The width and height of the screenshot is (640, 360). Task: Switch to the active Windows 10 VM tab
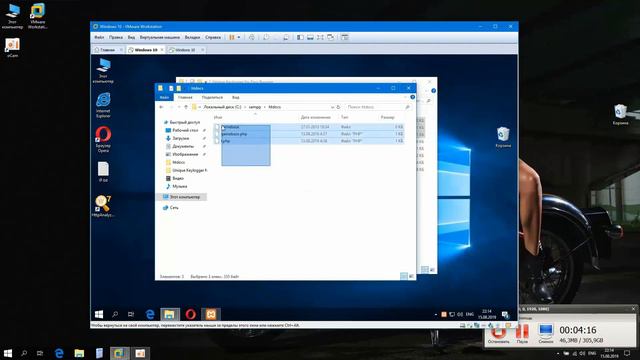tap(145, 50)
